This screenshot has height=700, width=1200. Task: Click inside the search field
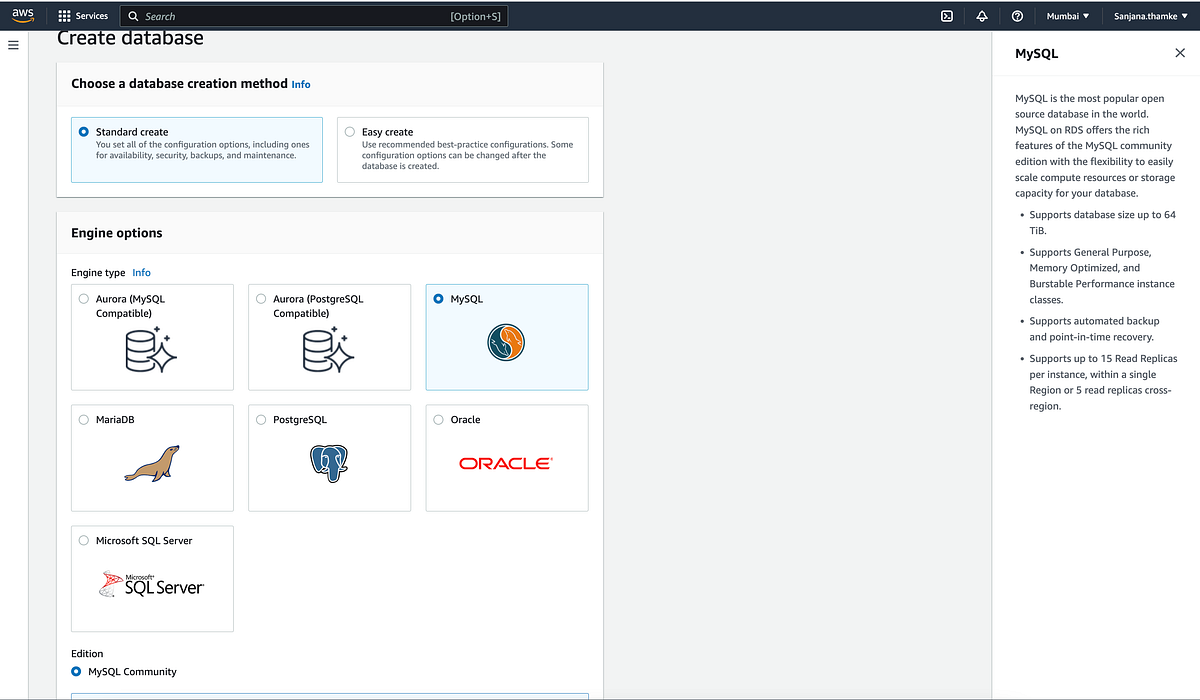tap(300, 16)
